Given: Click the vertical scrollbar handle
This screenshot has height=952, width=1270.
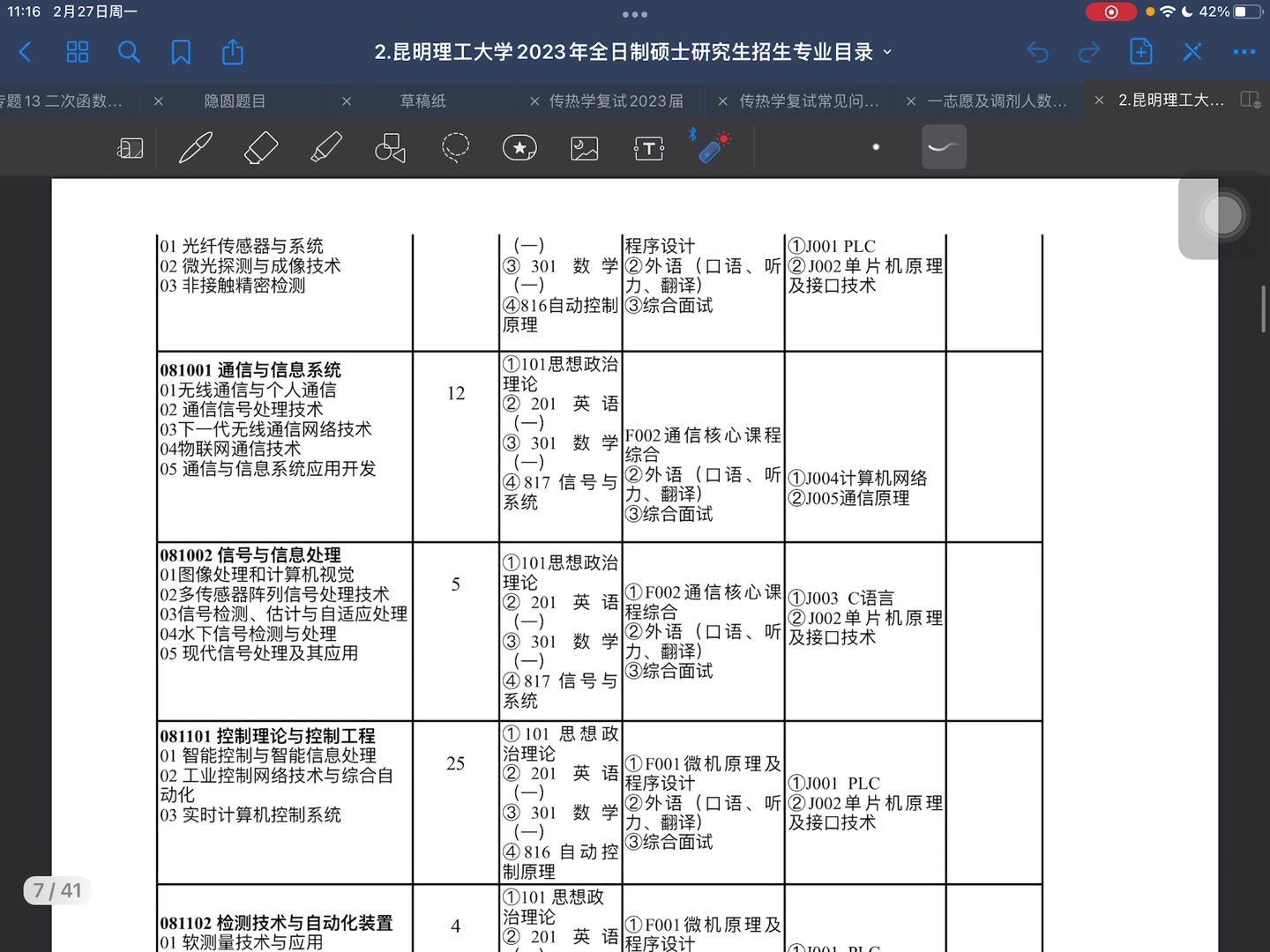Looking at the screenshot, I should coord(1264,309).
